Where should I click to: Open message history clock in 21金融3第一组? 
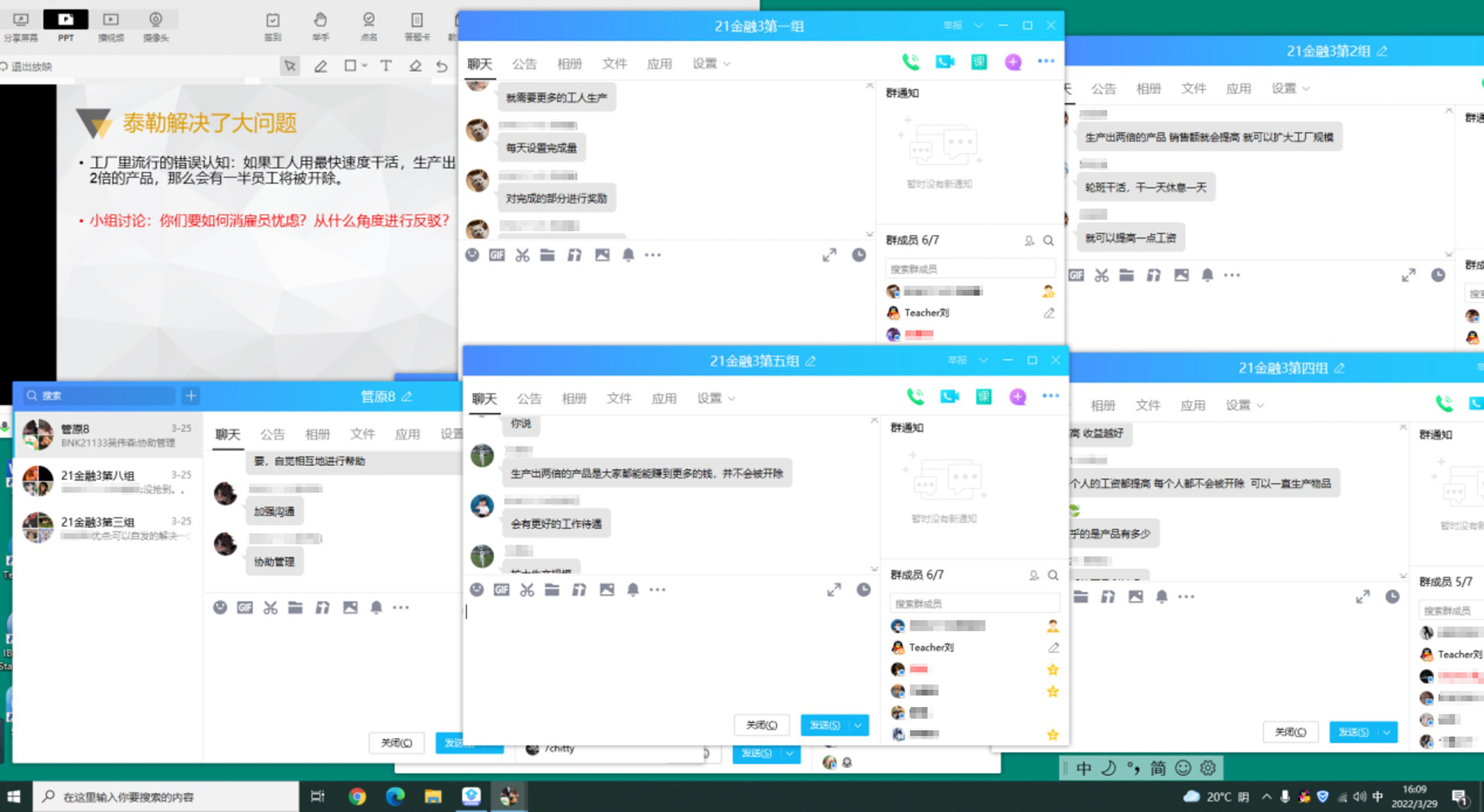[x=859, y=255]
